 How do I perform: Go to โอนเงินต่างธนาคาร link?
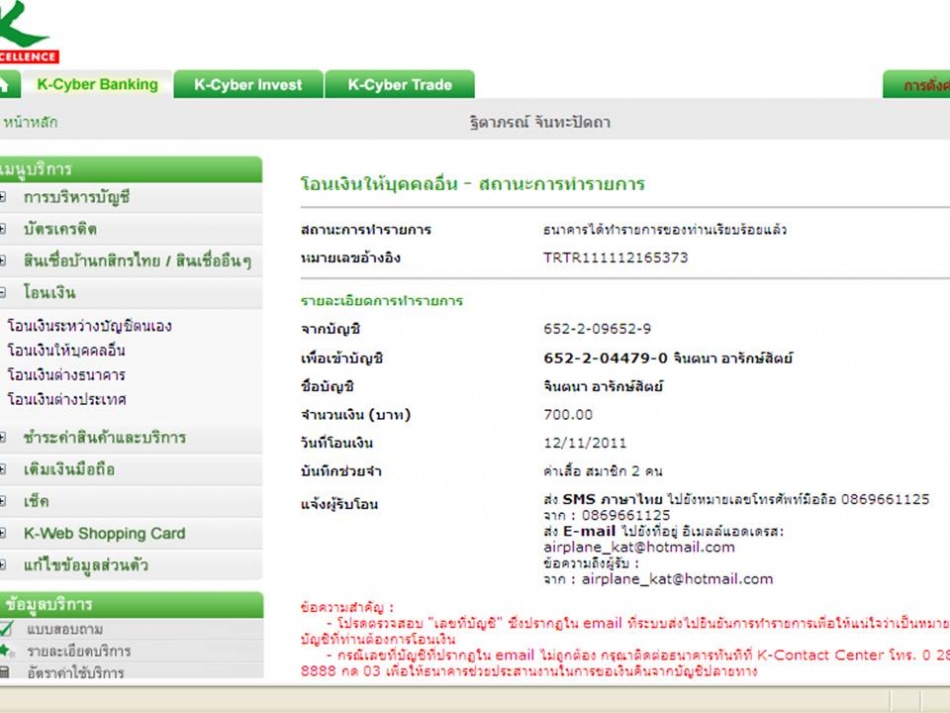click(66, 375)
